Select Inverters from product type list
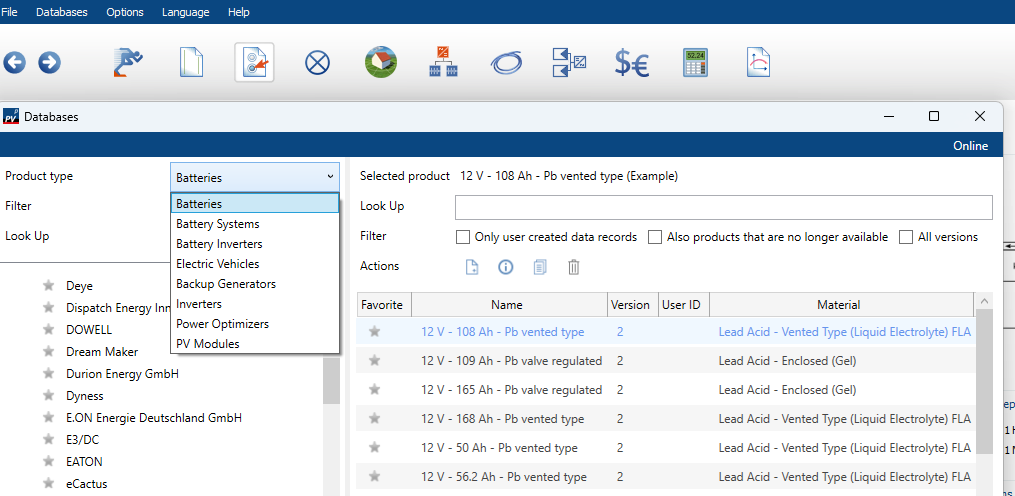This screenshot has height=496, width=1015. pyautogui.click(x=199, y=304)
